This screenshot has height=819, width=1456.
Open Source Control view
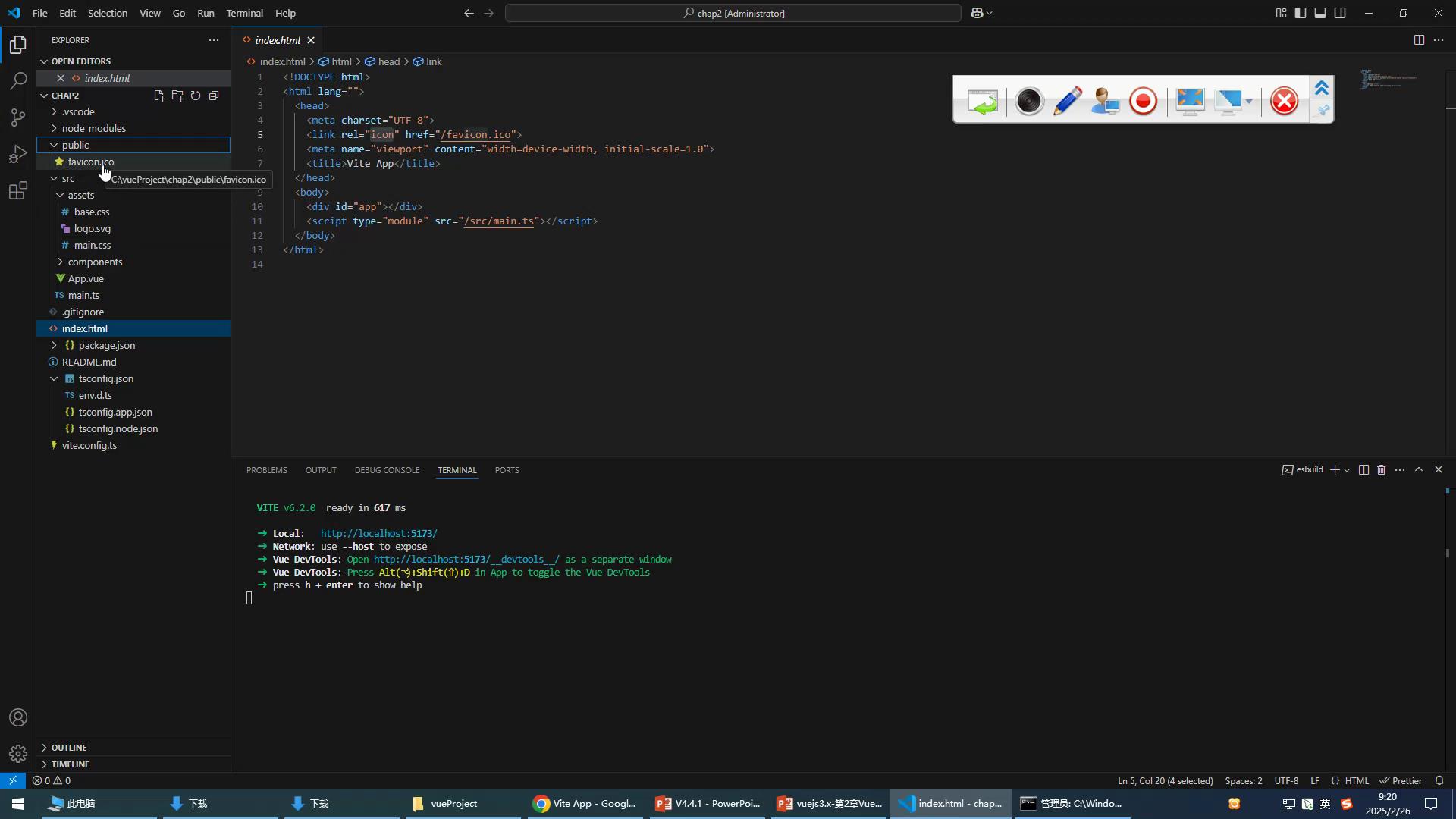pyautogui.click(x=18, y=118)
